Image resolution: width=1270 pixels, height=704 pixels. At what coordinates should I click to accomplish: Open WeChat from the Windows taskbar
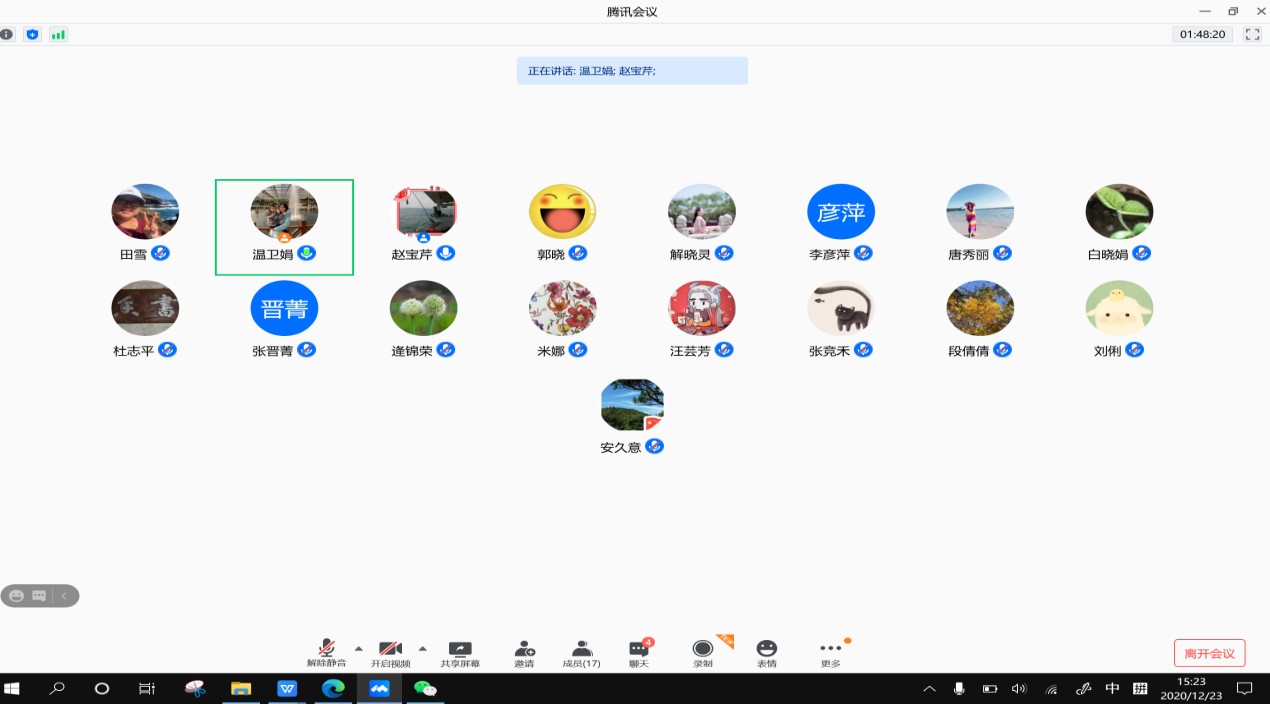(x=425, y=689)
